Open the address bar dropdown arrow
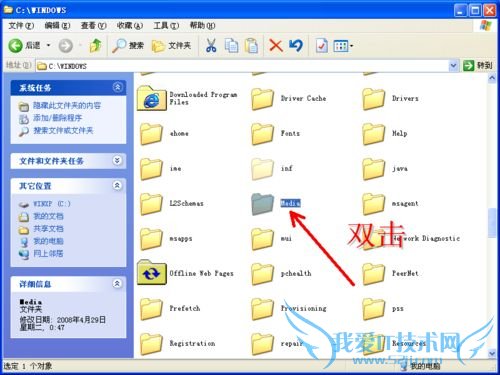This screenshot has width=500, height=375. pyautogui.click(x=453, y=66)
